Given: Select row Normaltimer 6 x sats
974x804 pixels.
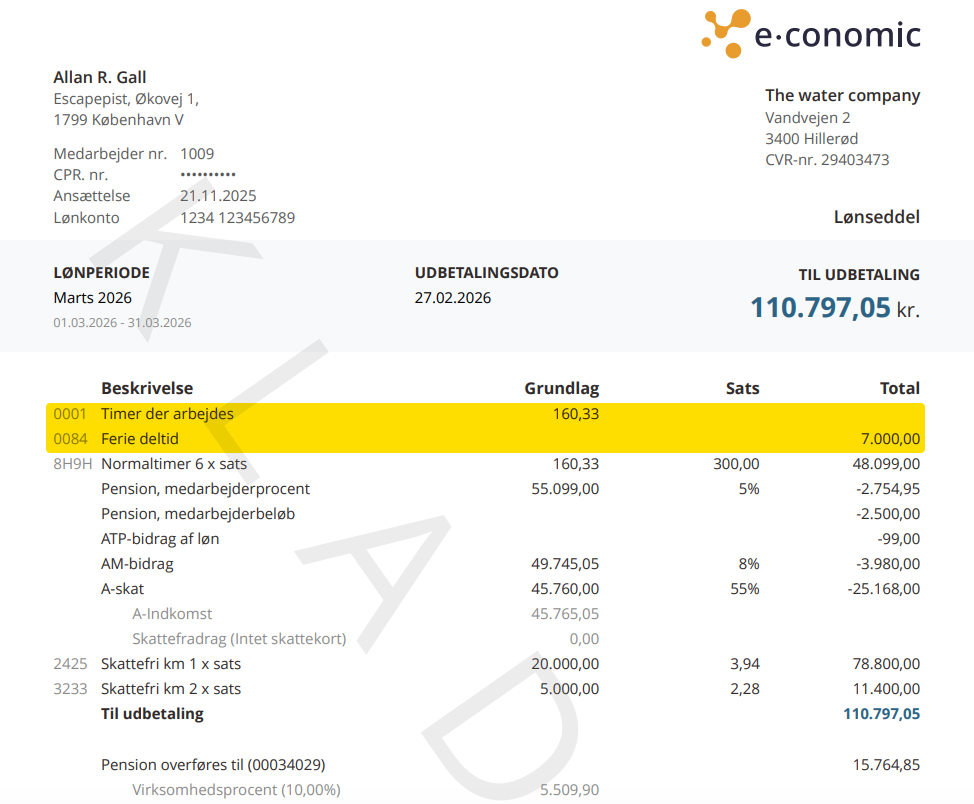Looking at the screenshot, I should pos(485,464).
